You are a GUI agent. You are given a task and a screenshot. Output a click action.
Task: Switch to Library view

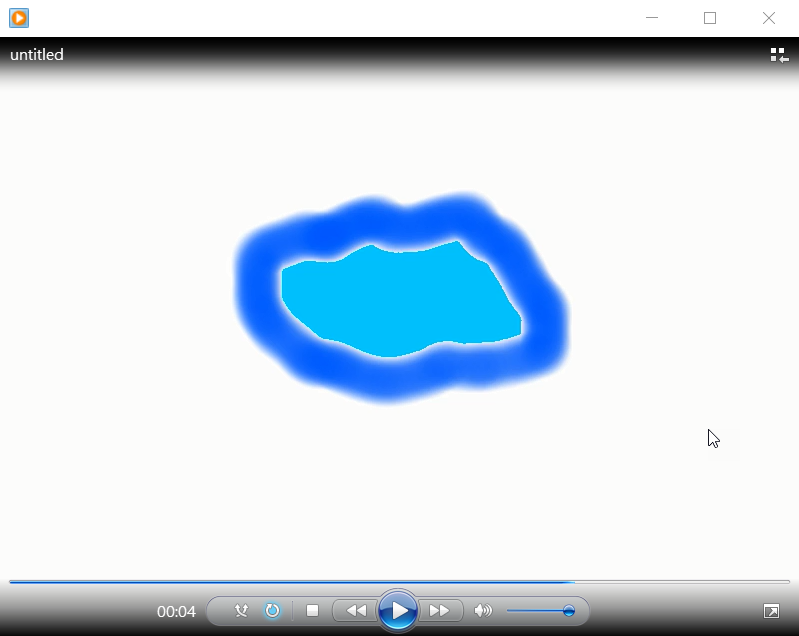tap(779, 55)
